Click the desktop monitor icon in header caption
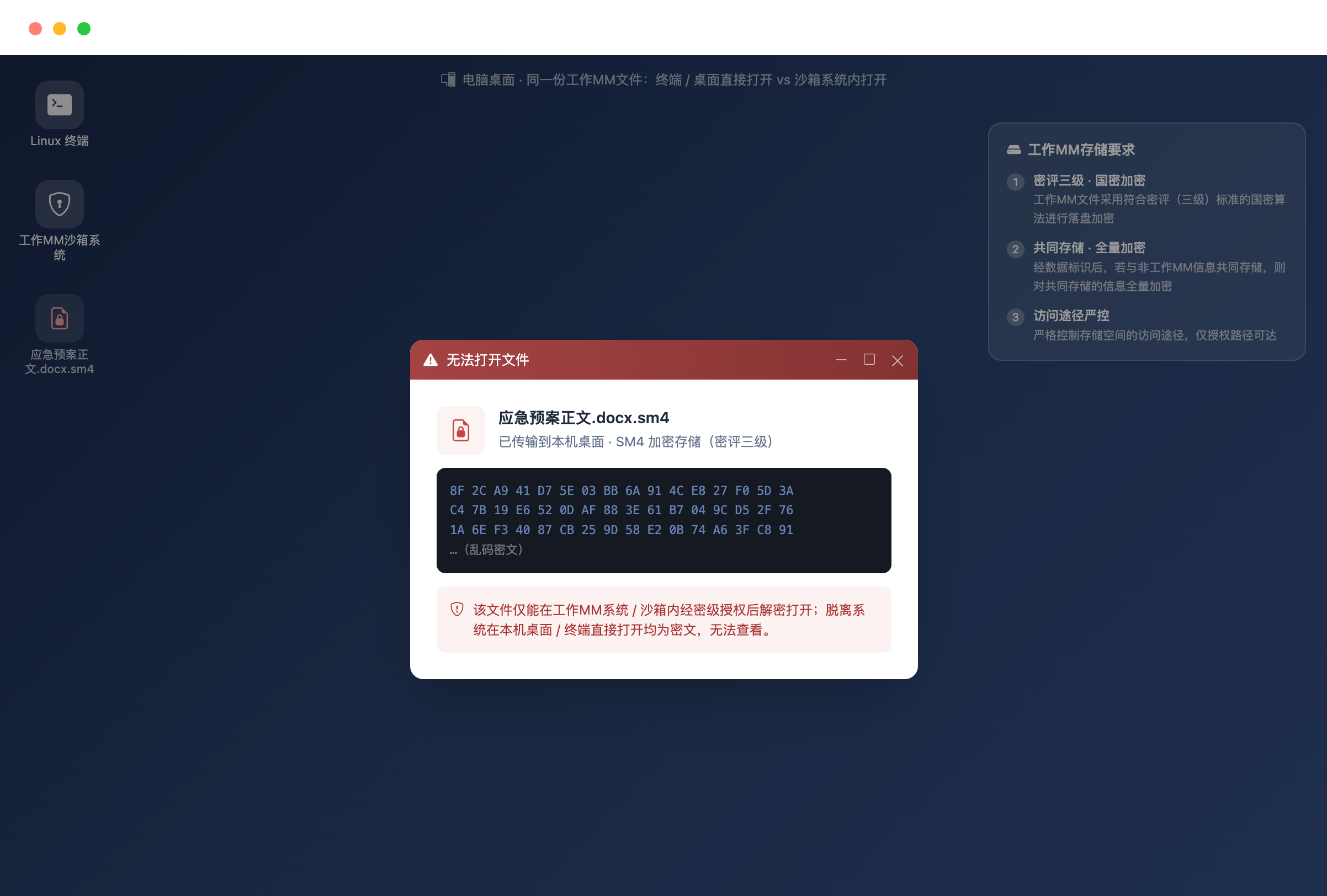The width and height of the screenshot is (1327, 896). (x=448, y=80)
